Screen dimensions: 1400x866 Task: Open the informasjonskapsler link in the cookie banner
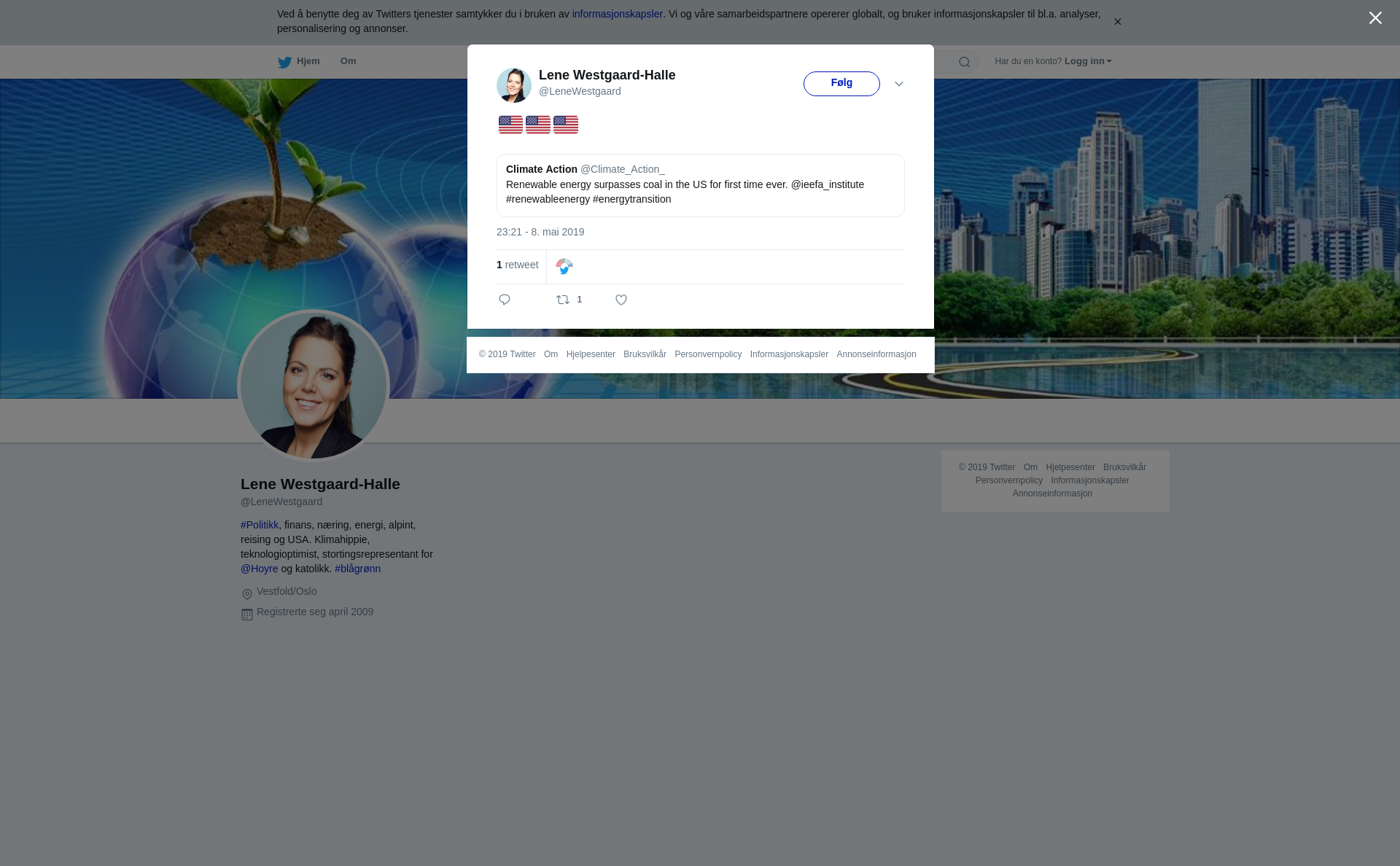(x=617, y=14)
